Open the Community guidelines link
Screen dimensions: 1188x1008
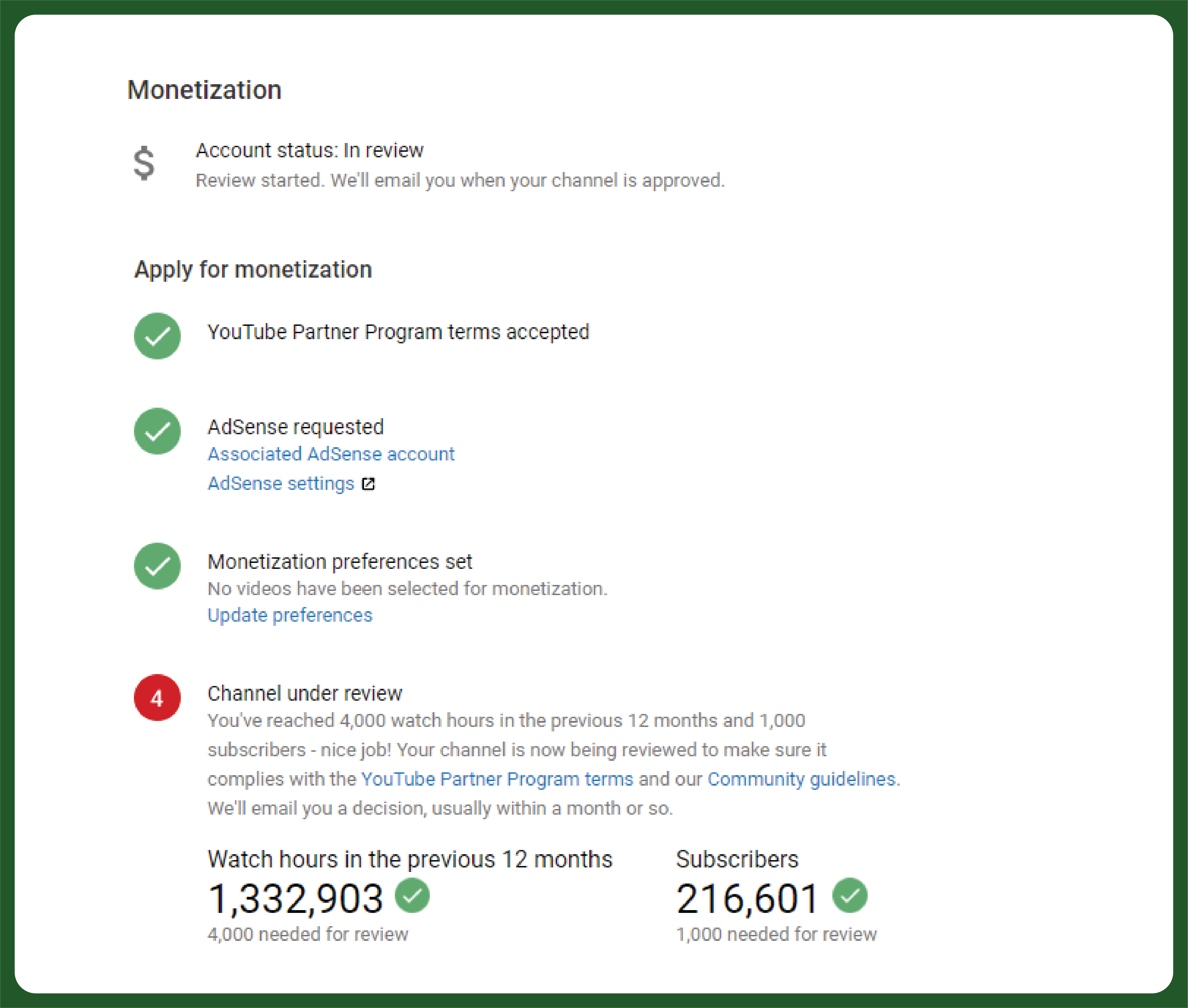pos(801,779)
